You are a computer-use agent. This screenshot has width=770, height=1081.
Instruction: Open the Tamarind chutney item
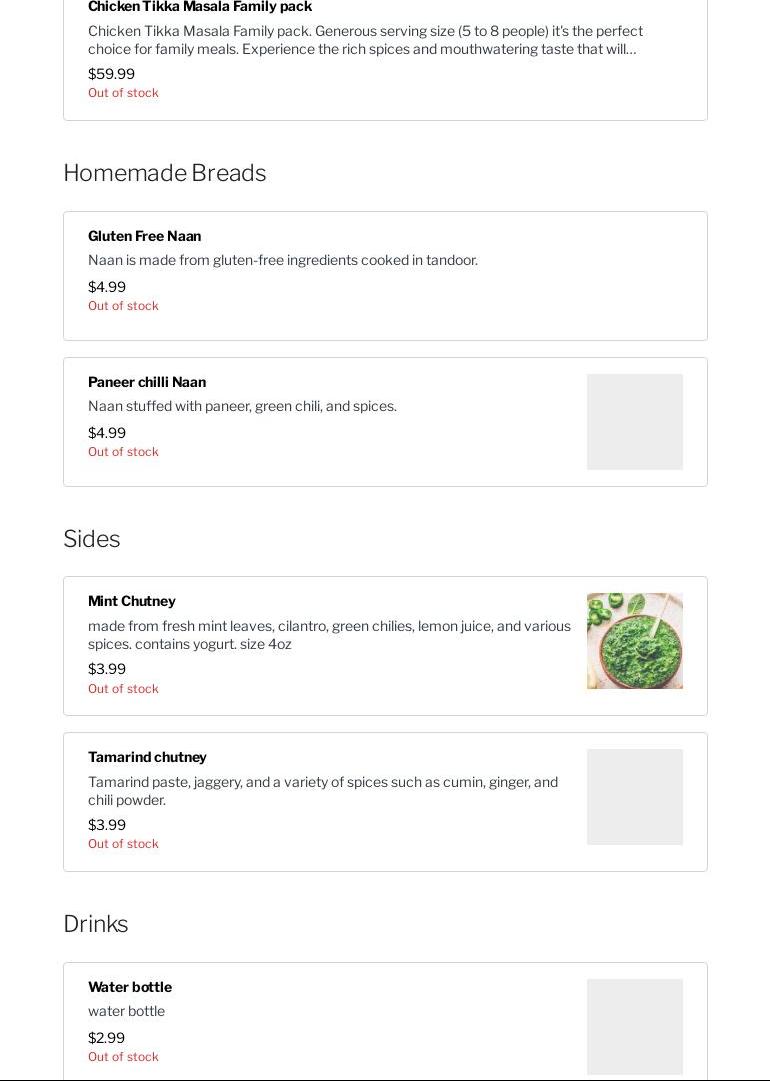(147, 757)
